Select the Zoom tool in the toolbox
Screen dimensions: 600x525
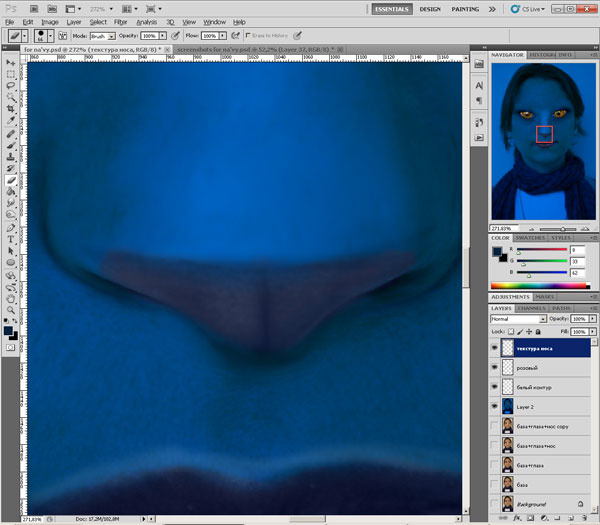coord(10,310)
